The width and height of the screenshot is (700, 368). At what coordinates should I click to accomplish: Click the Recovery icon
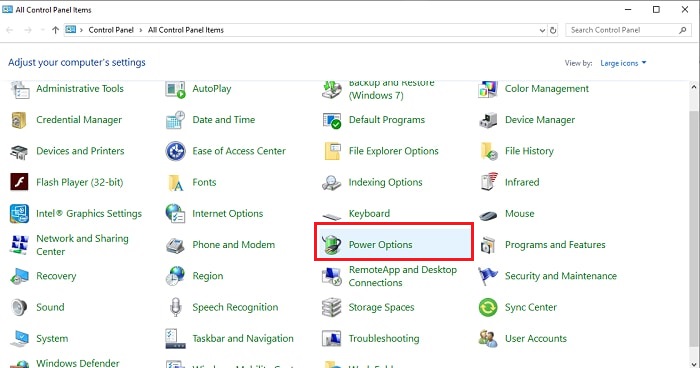point(19,276)
